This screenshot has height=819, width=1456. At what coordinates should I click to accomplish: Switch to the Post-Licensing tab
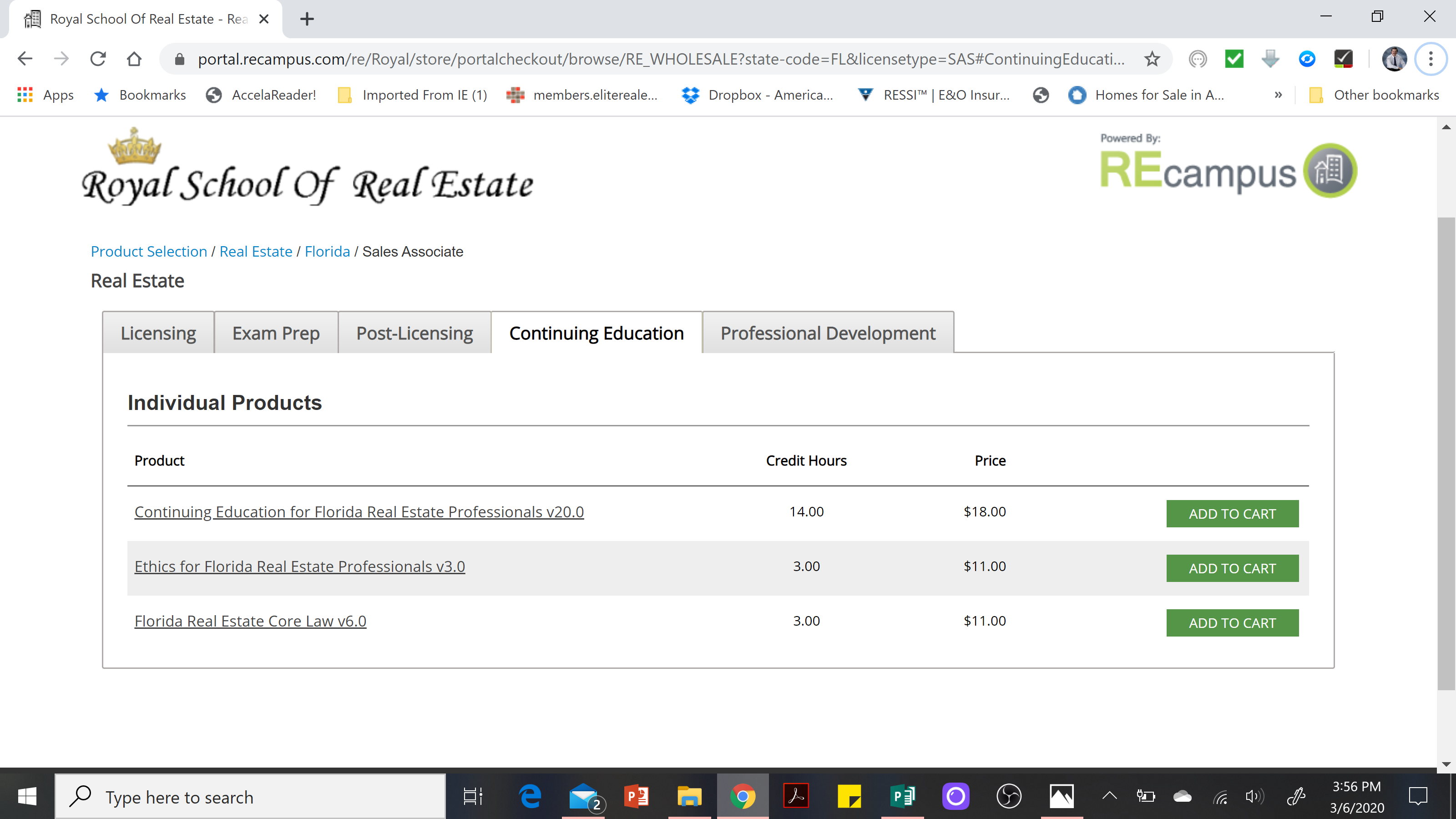pyautogui.click(x=415, y=333)
